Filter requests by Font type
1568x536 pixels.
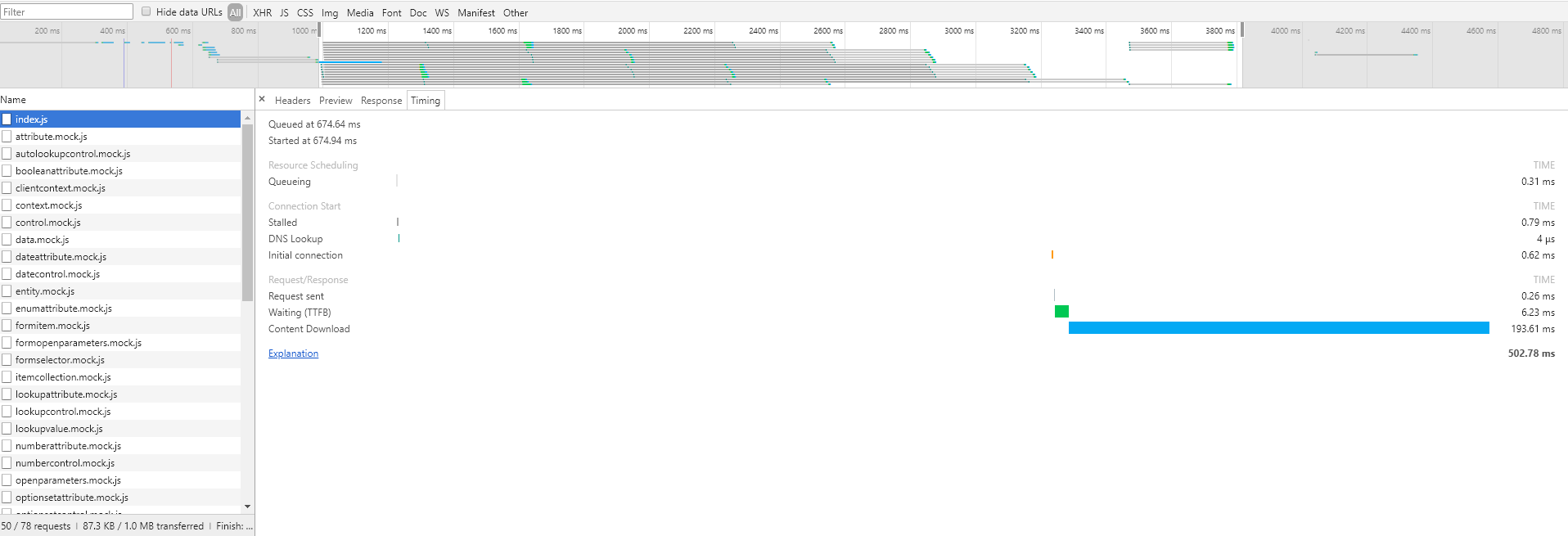391,12
